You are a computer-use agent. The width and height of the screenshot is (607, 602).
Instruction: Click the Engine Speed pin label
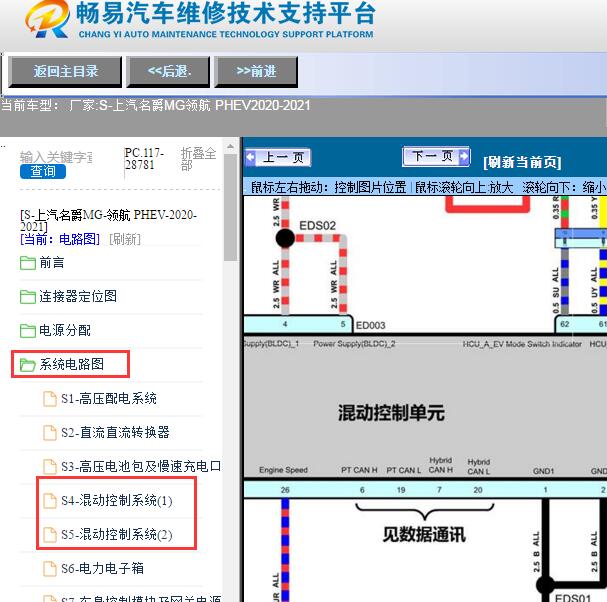coord(283,470)
